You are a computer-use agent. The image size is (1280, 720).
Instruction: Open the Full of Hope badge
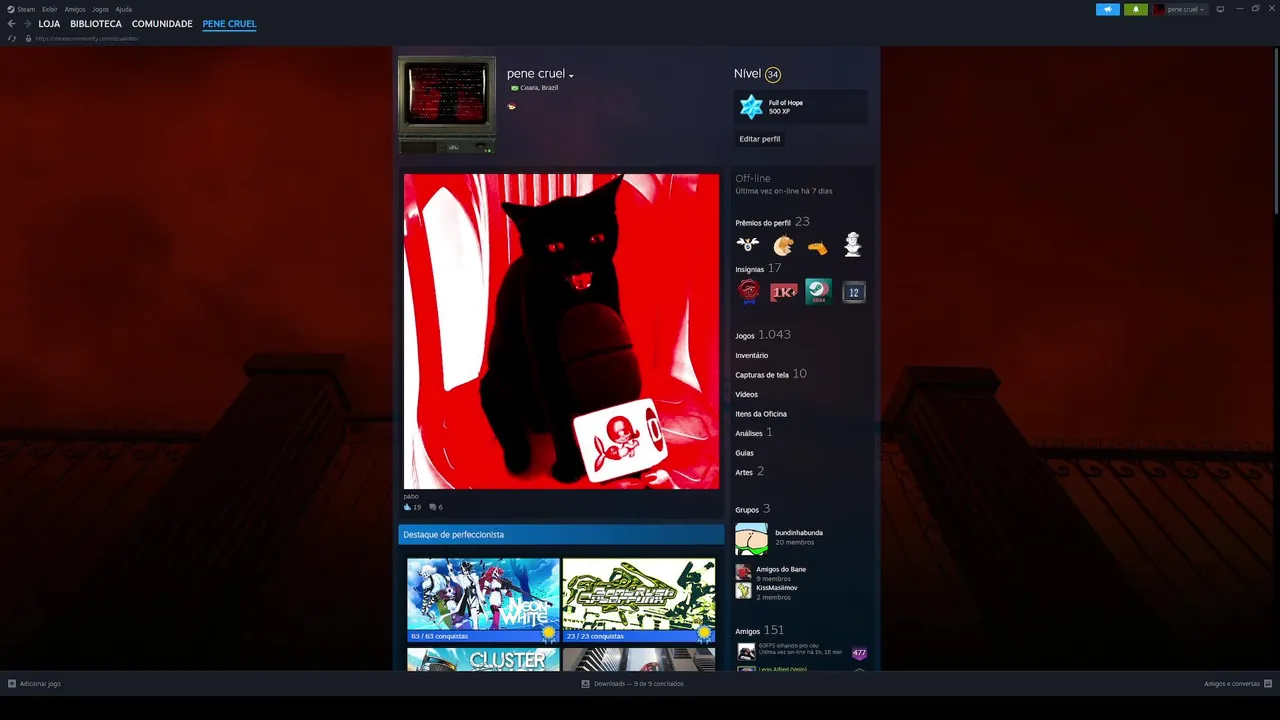(x=801, y=107)
